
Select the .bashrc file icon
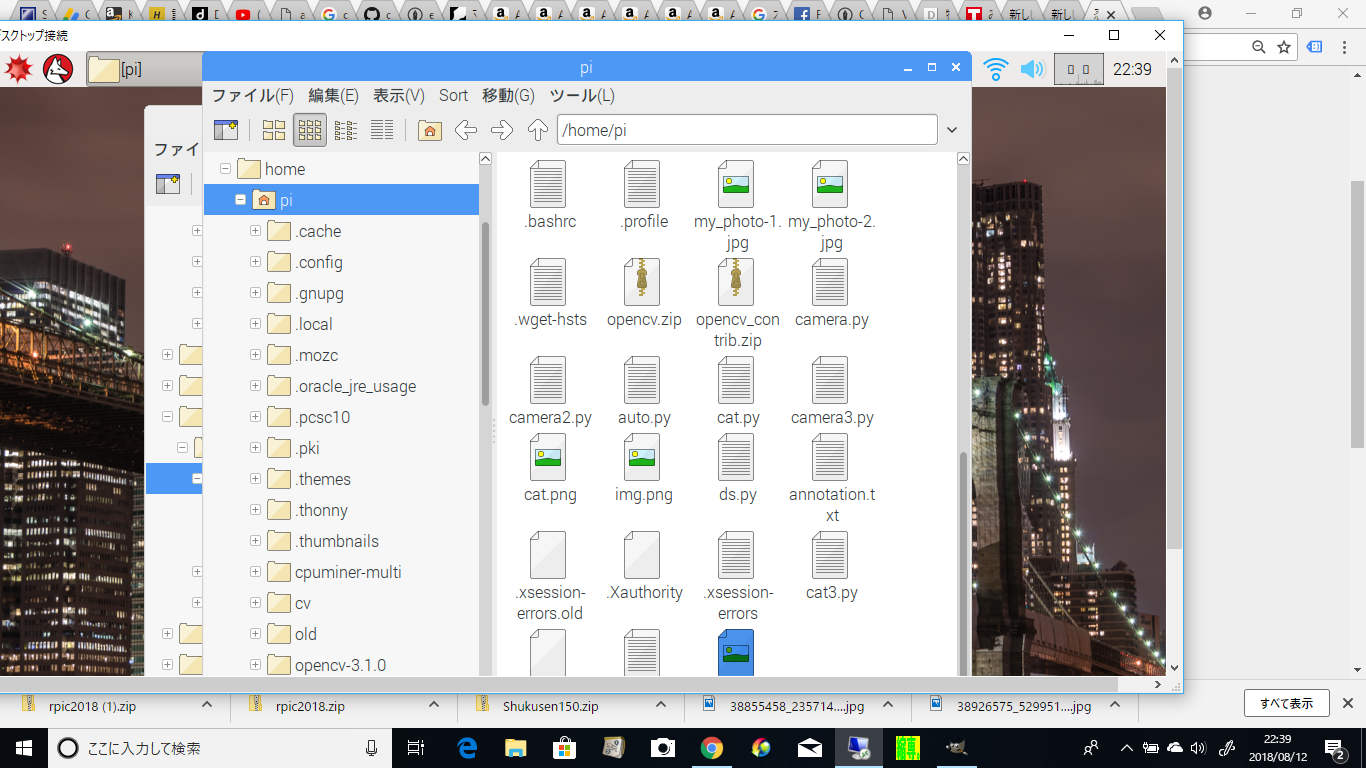(x=548, y=185)
